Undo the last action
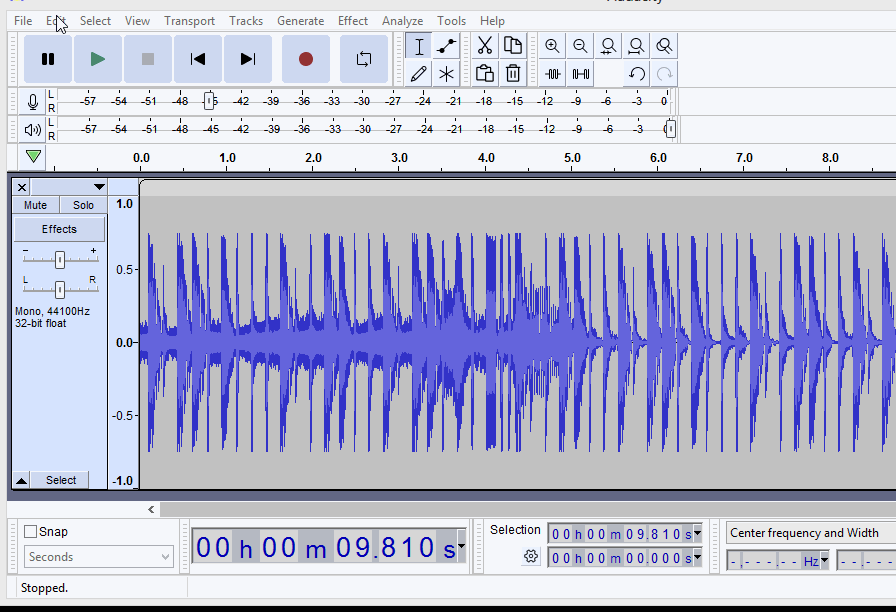896x612 pixels. [x=636, y=74]
